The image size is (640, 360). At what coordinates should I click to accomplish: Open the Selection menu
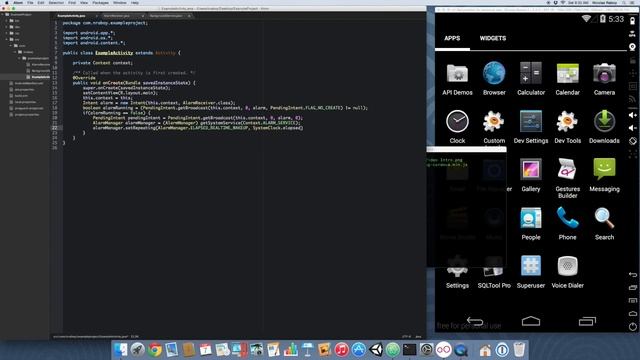[x=56, y=3]
